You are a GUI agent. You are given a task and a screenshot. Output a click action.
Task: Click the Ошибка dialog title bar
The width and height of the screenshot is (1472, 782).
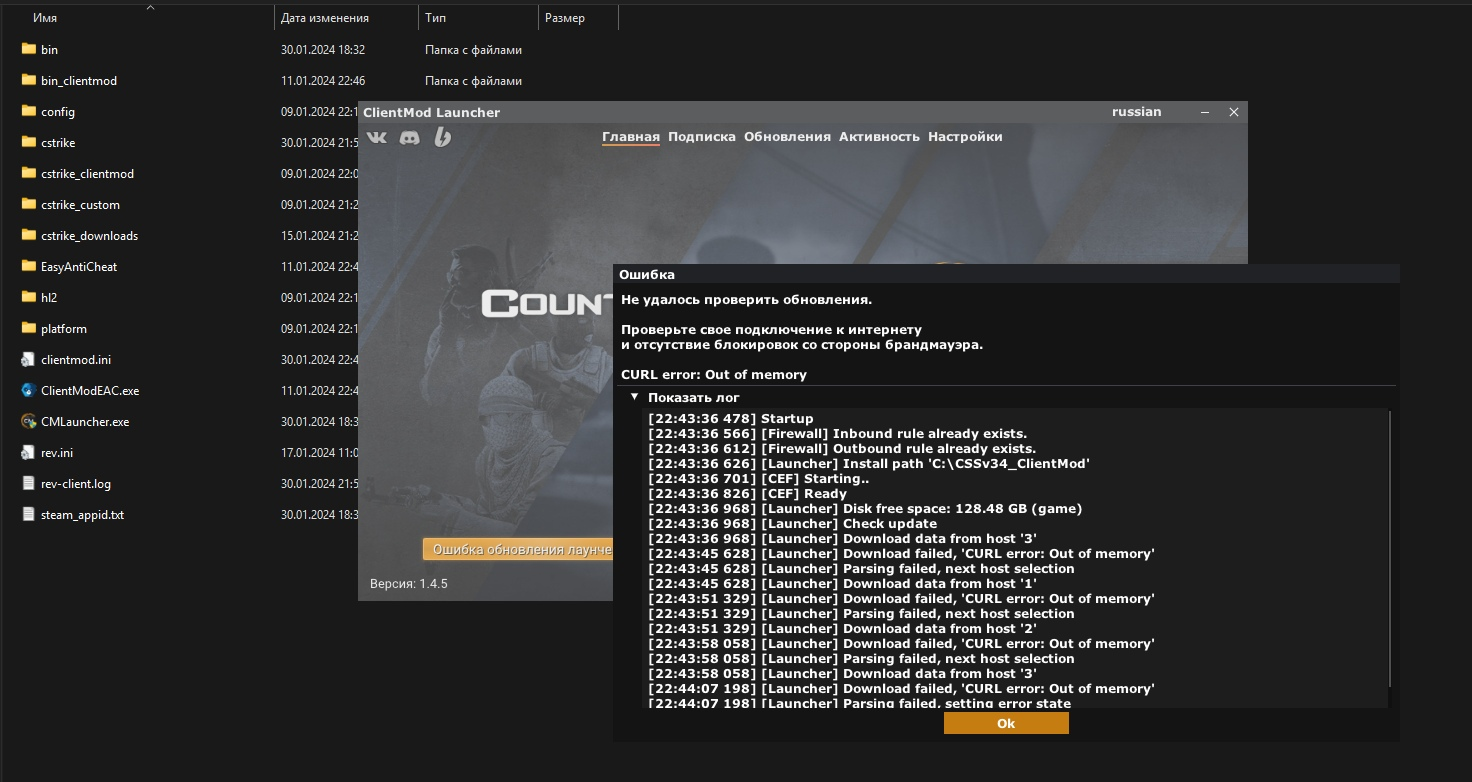1006,274
